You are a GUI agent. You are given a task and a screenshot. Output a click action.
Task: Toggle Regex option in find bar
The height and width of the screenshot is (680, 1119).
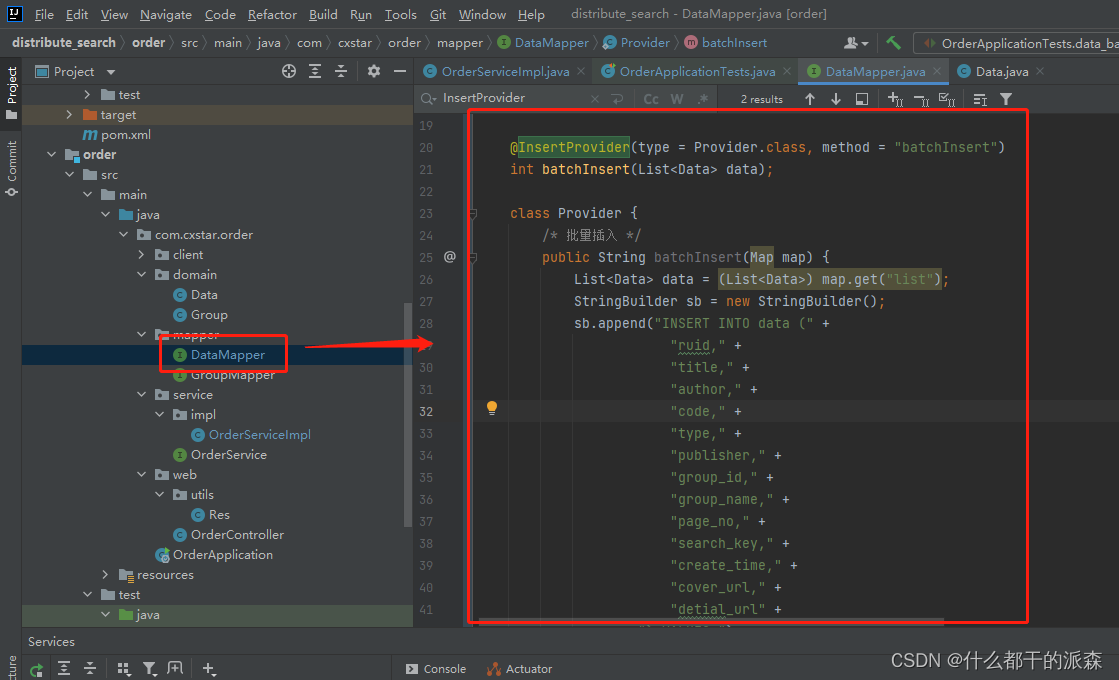tap(703, 98)
